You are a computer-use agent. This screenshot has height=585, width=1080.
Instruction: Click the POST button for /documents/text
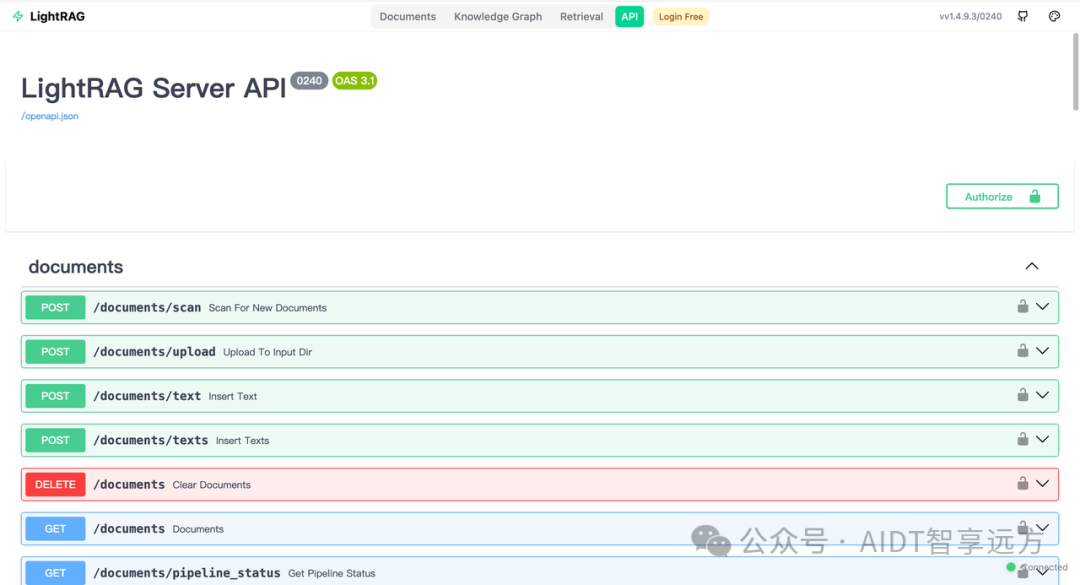[55, 396]
